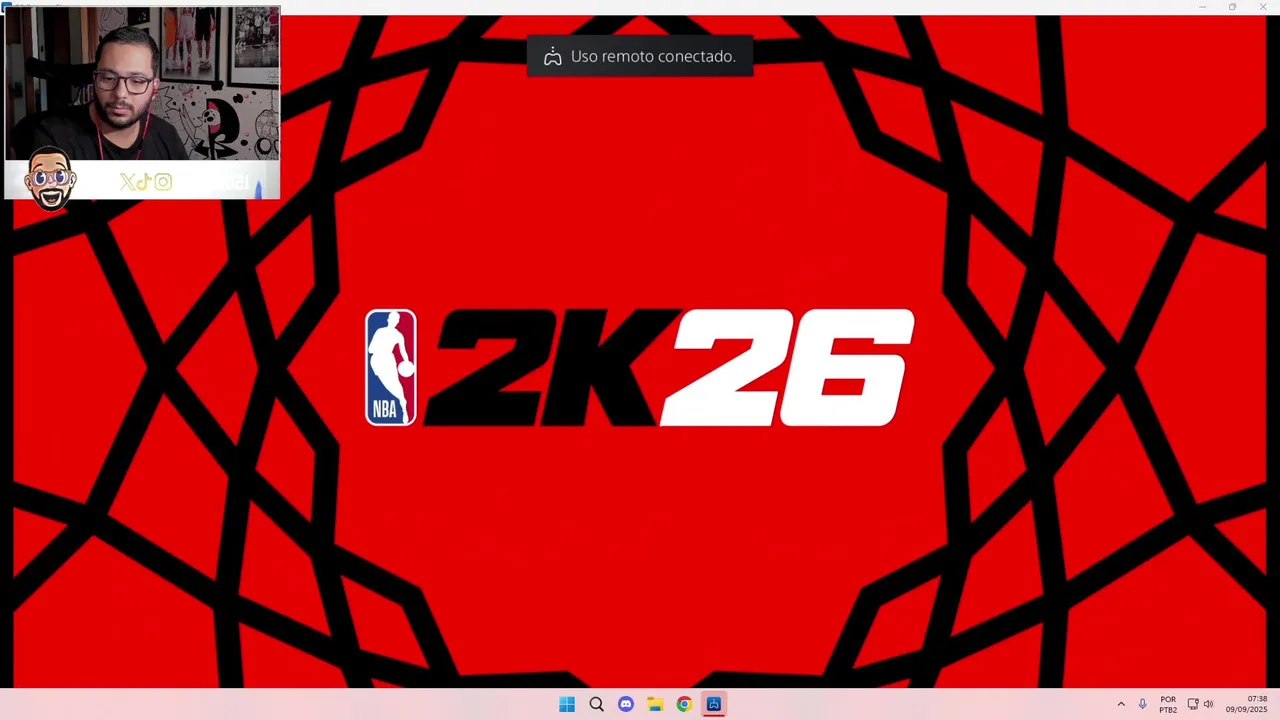Screen dimensions: 1280x720
Task: Open File Explorer from the taskbar
Action: tap(655, 704)
